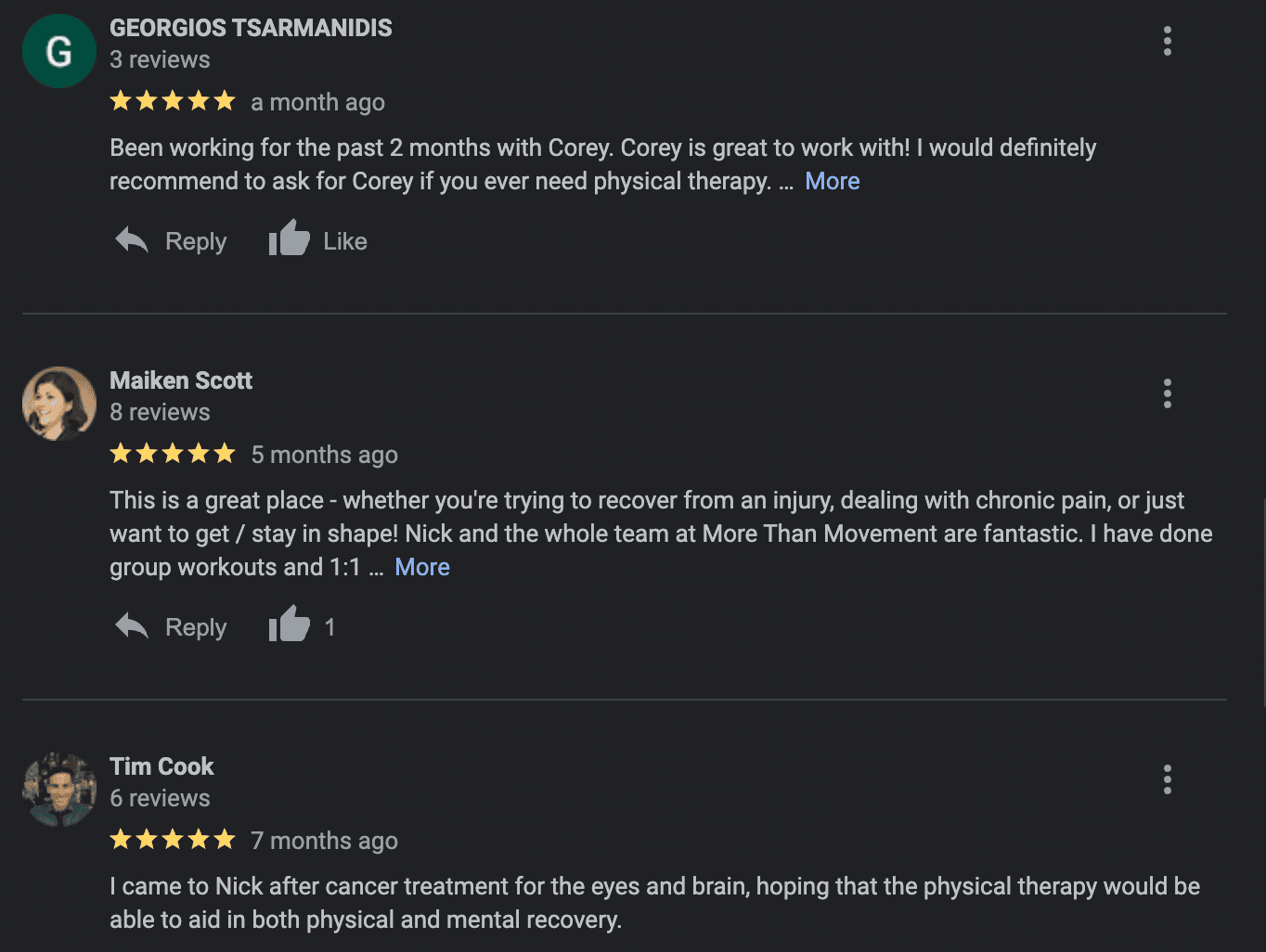Open three-dot menu on Maiken Scott review
The width and height of the screenshot is (1266, 952).
(1167, 393)
